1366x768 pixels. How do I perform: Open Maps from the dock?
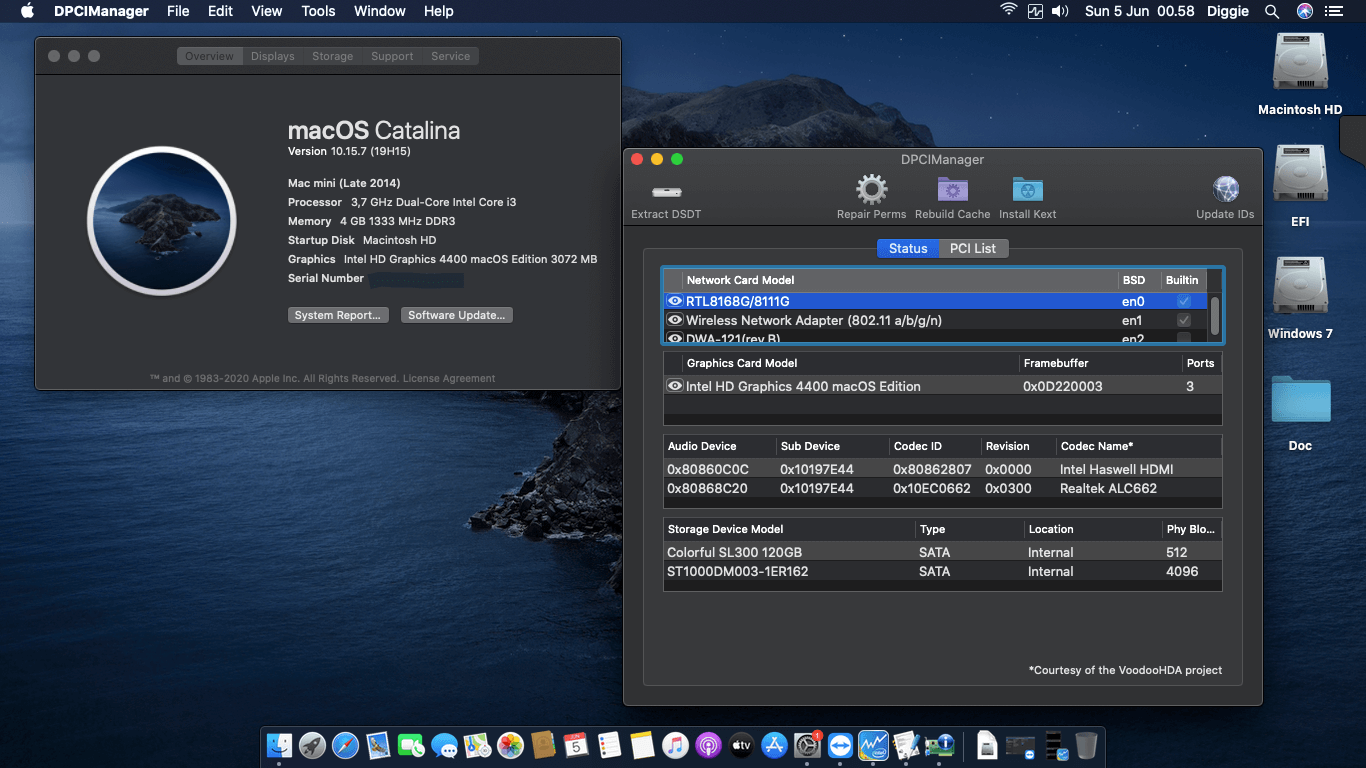point(477,745)
